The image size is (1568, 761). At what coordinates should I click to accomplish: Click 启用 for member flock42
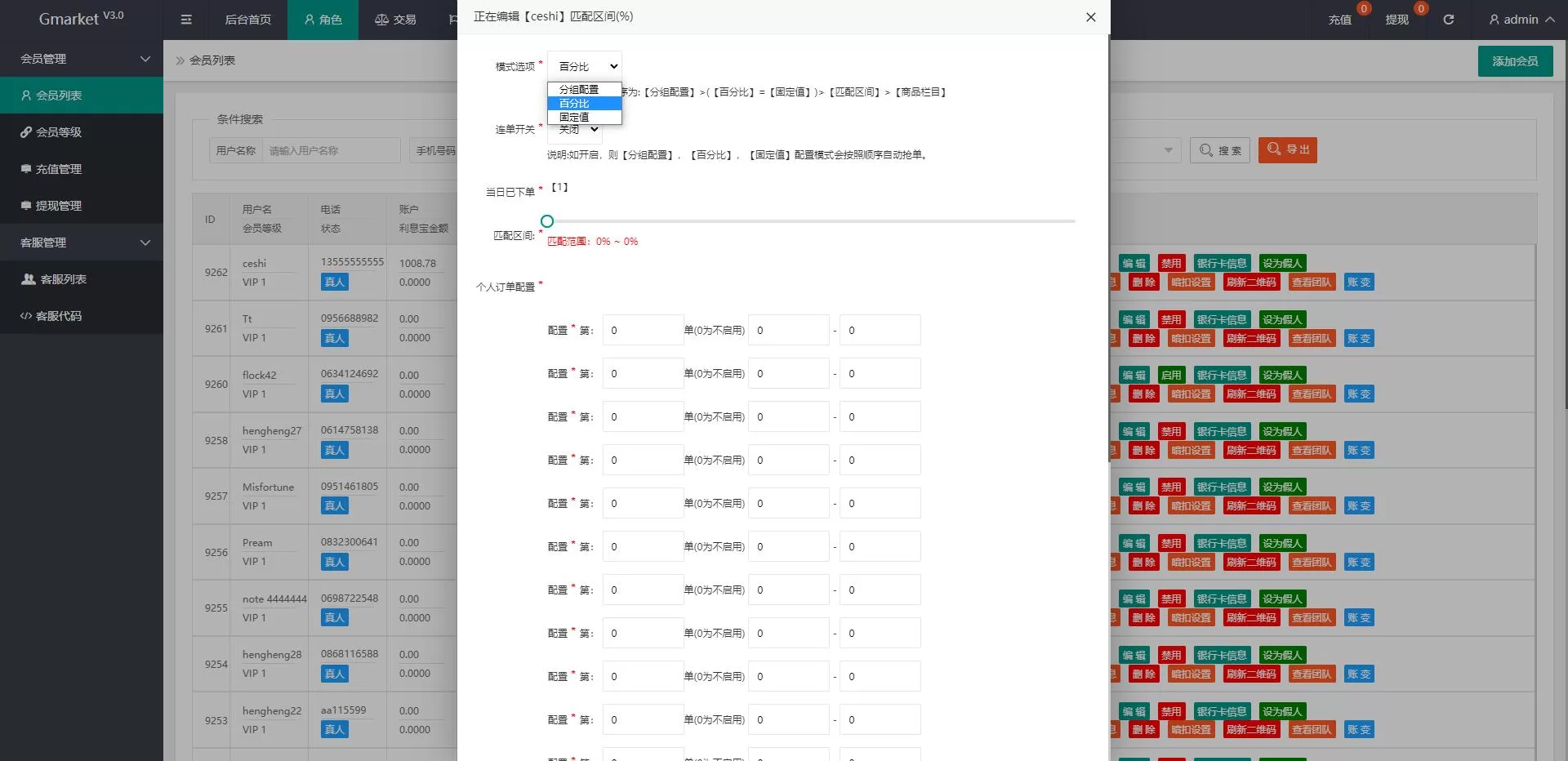1171,375
